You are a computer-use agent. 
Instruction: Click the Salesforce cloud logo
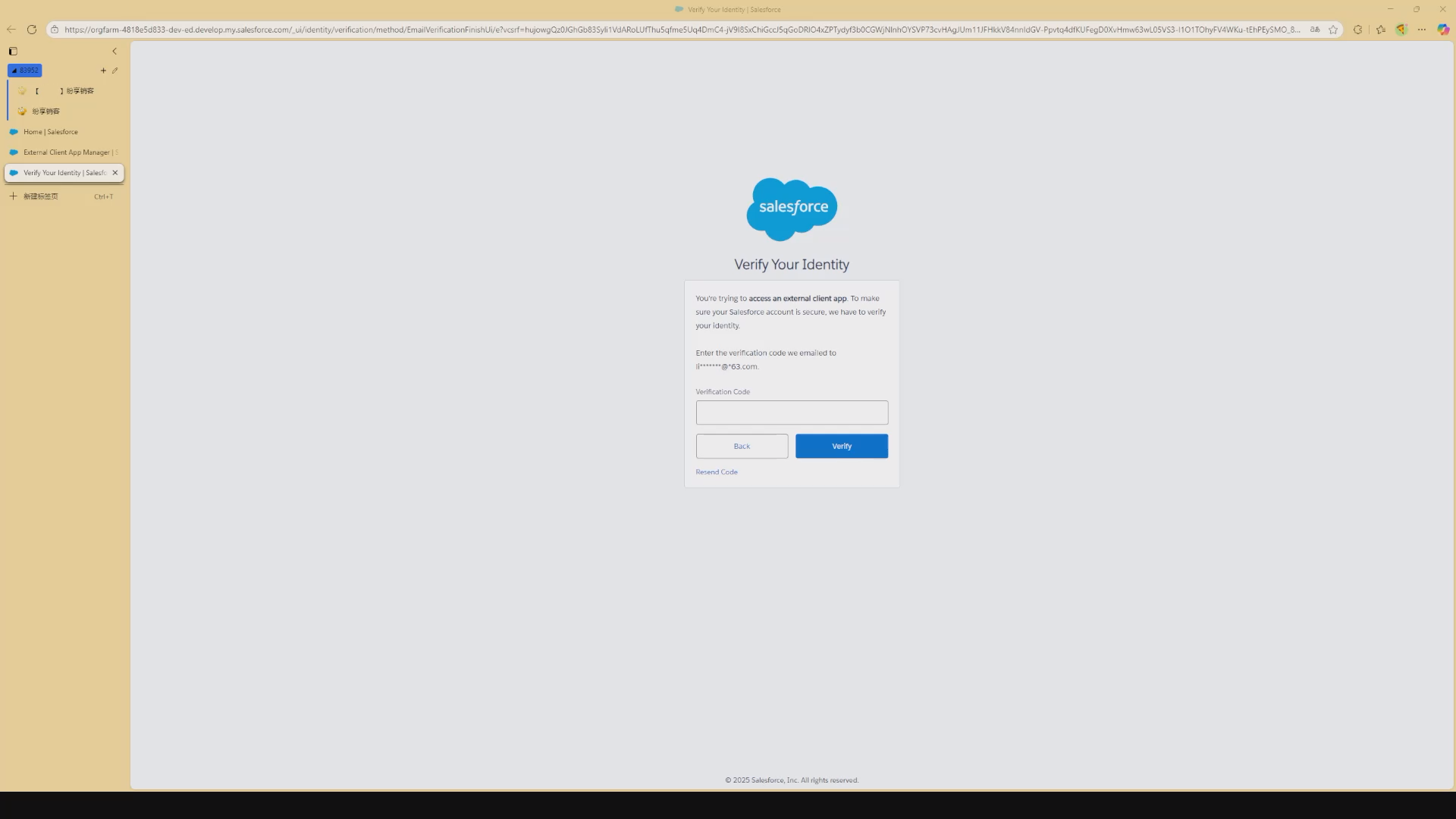tap(792, 209)
